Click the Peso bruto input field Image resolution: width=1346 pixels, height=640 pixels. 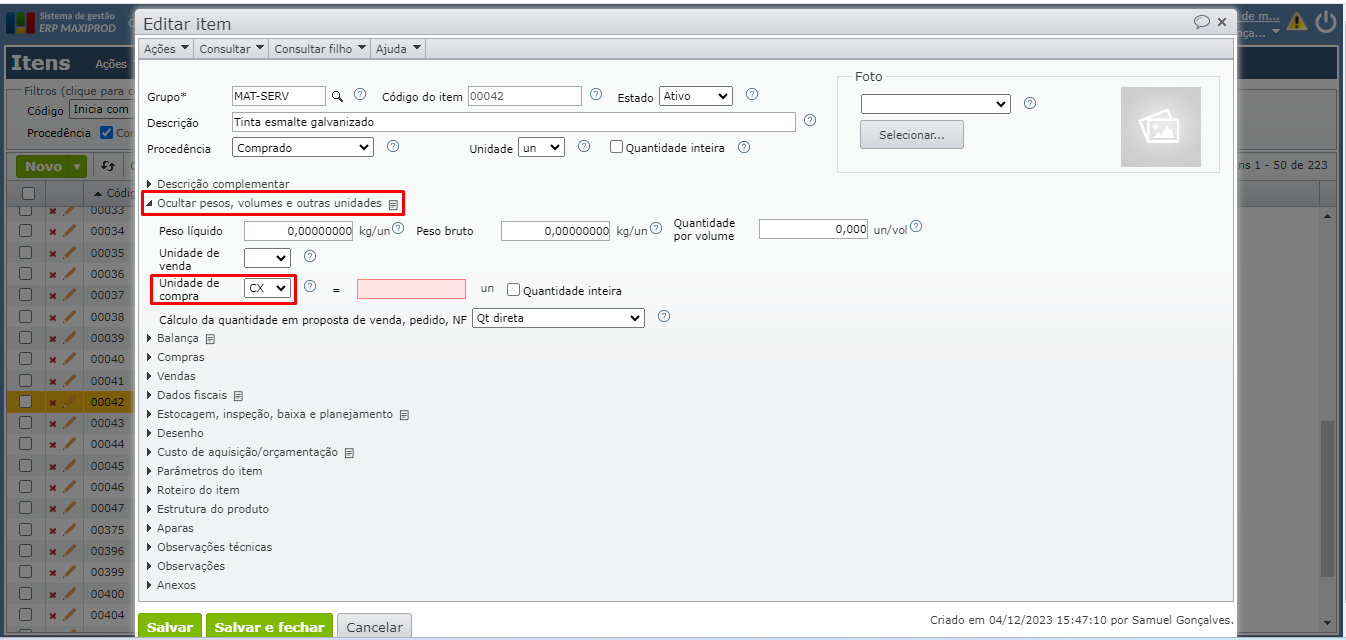click(555, 230)
